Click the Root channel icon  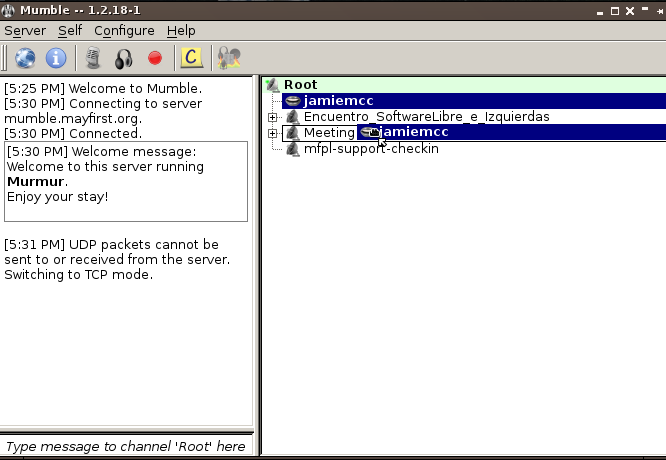273,85
